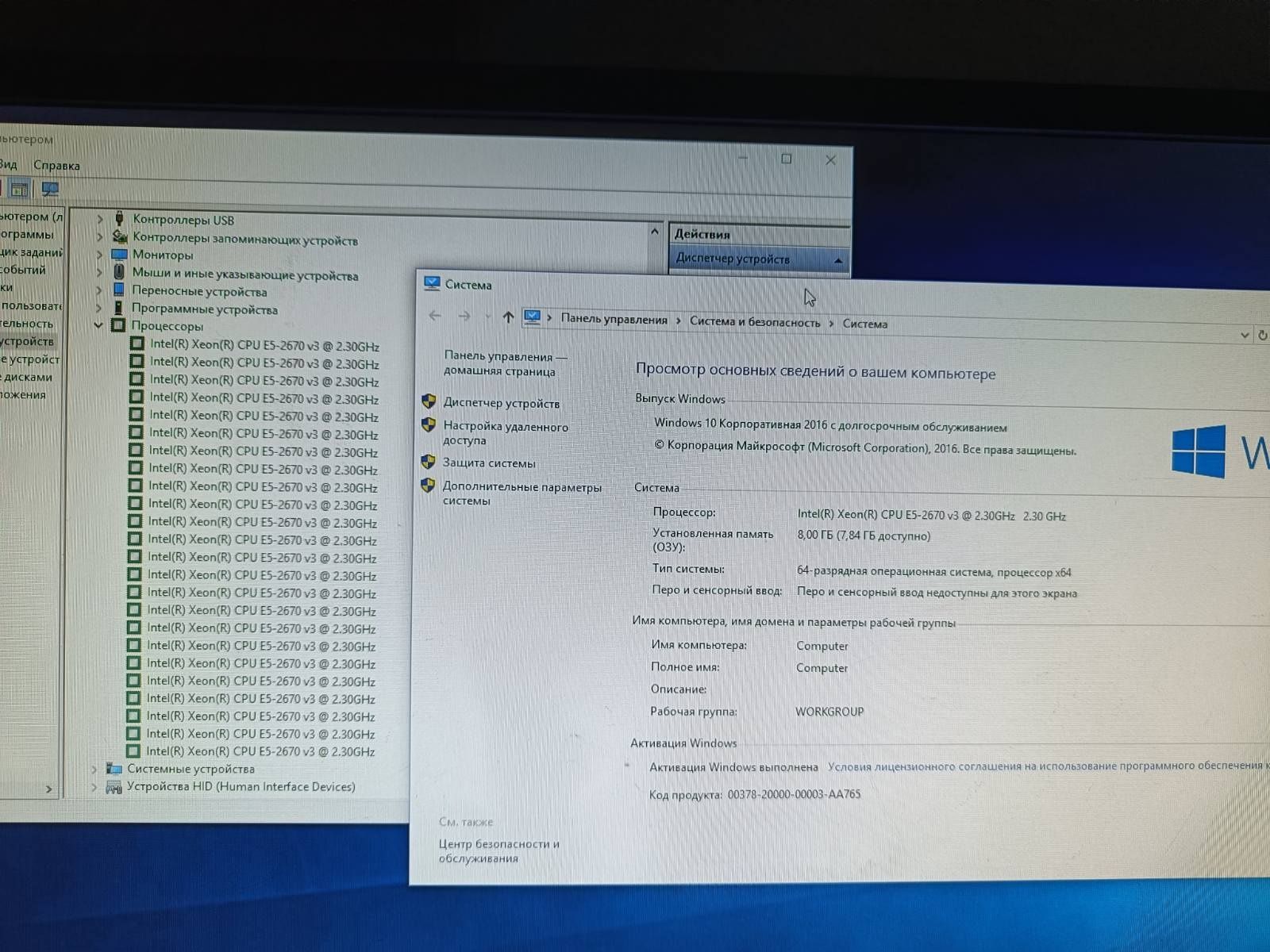Open Вид menu in management window
Viewport: 1270px width, 952px height.
9,164
